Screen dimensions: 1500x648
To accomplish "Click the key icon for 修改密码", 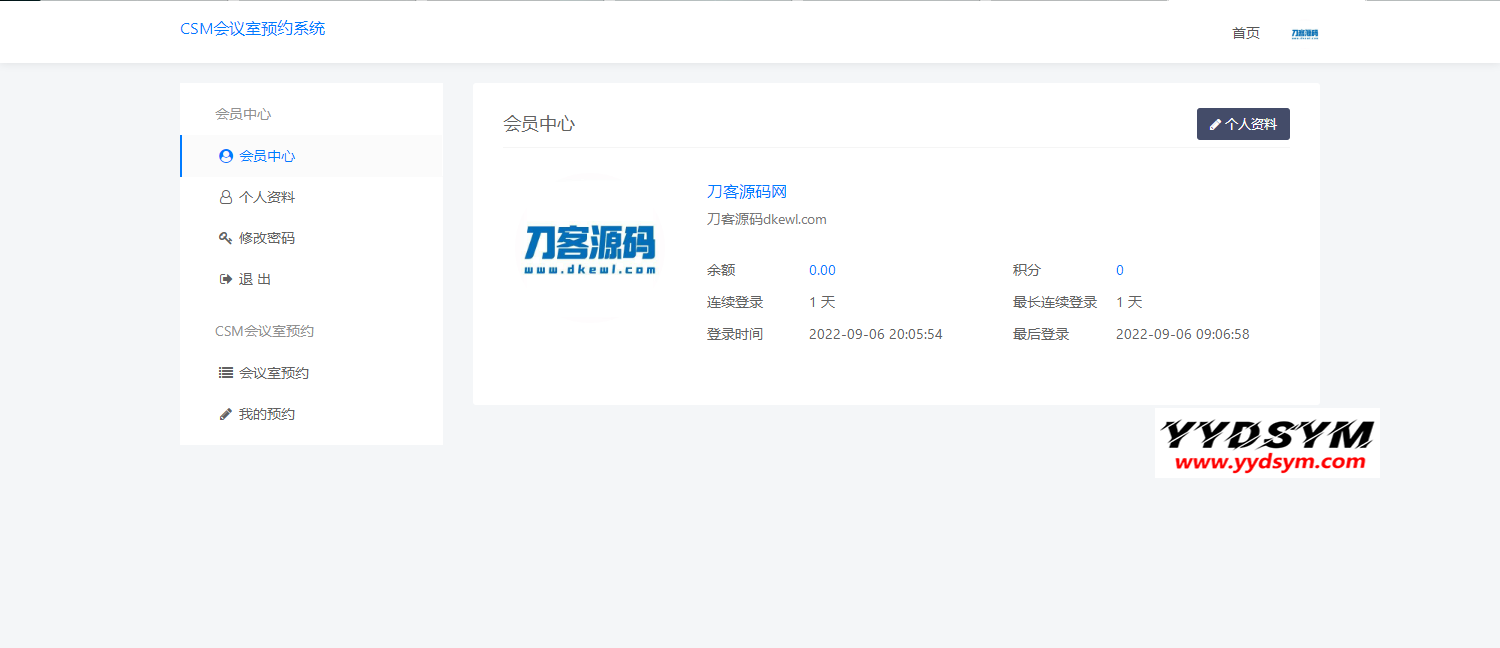I will coord(226,238).
